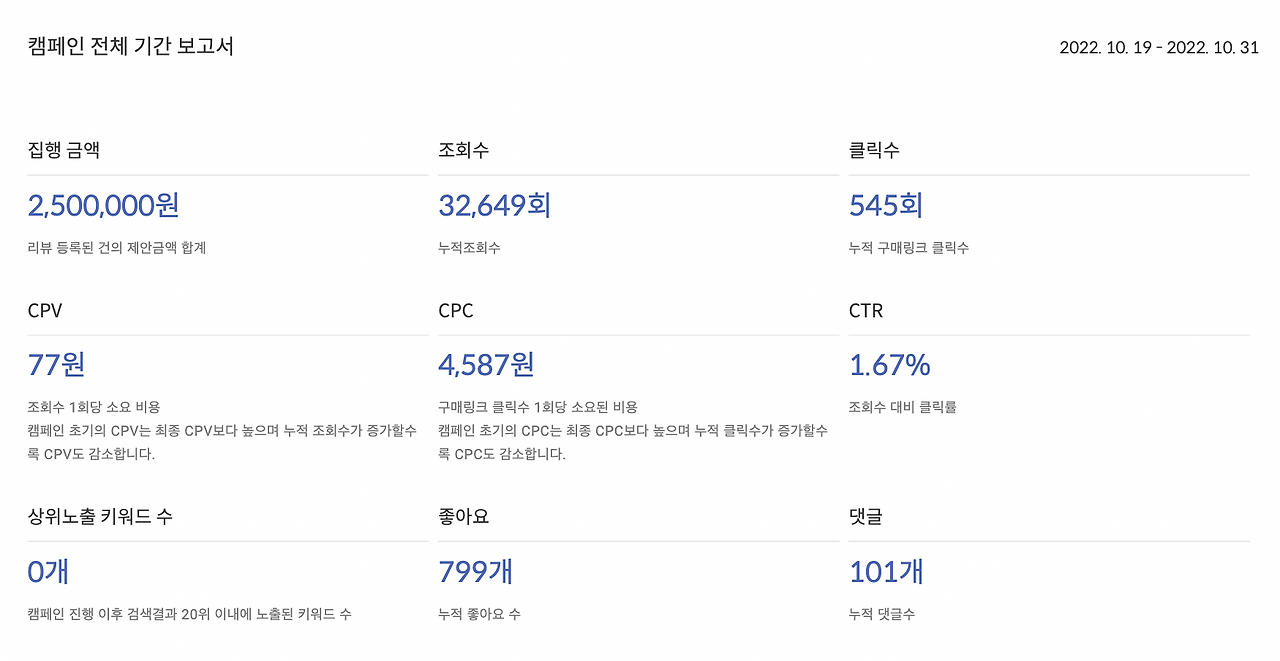Select the 799개 likes value
The image size is (1280, 661).
[476, 572]
